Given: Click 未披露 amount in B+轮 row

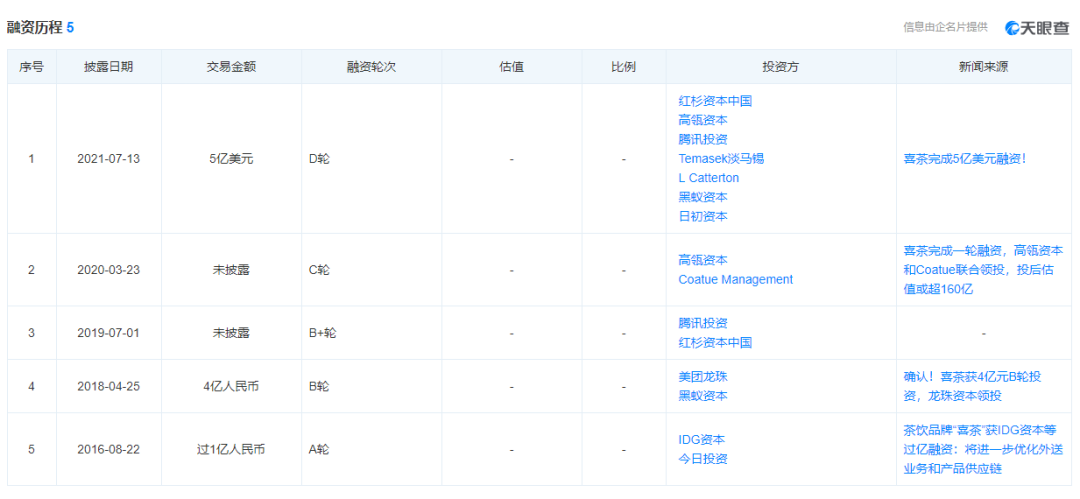Looking at the screenshot, I should [x=231, y=332].
